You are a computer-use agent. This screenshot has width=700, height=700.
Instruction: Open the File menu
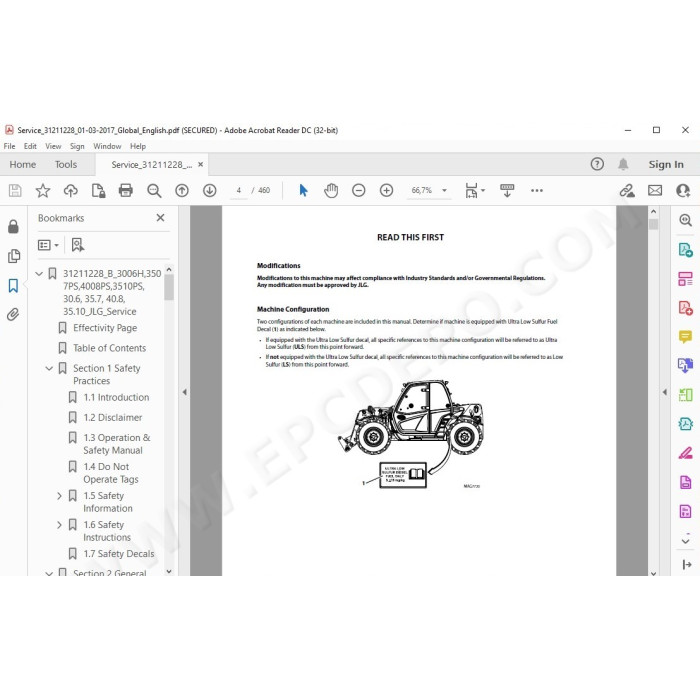pyautogui.click(x=9, y=146)
